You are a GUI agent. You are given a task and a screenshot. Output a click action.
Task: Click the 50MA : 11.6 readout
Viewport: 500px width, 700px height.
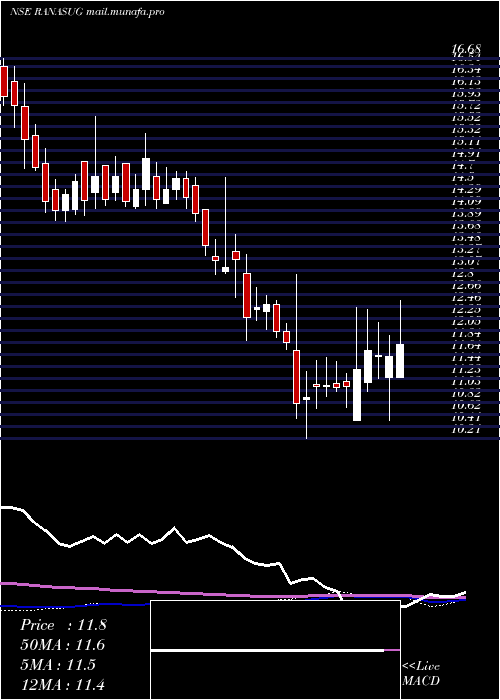pyautogui.click(x=62, y=645)
